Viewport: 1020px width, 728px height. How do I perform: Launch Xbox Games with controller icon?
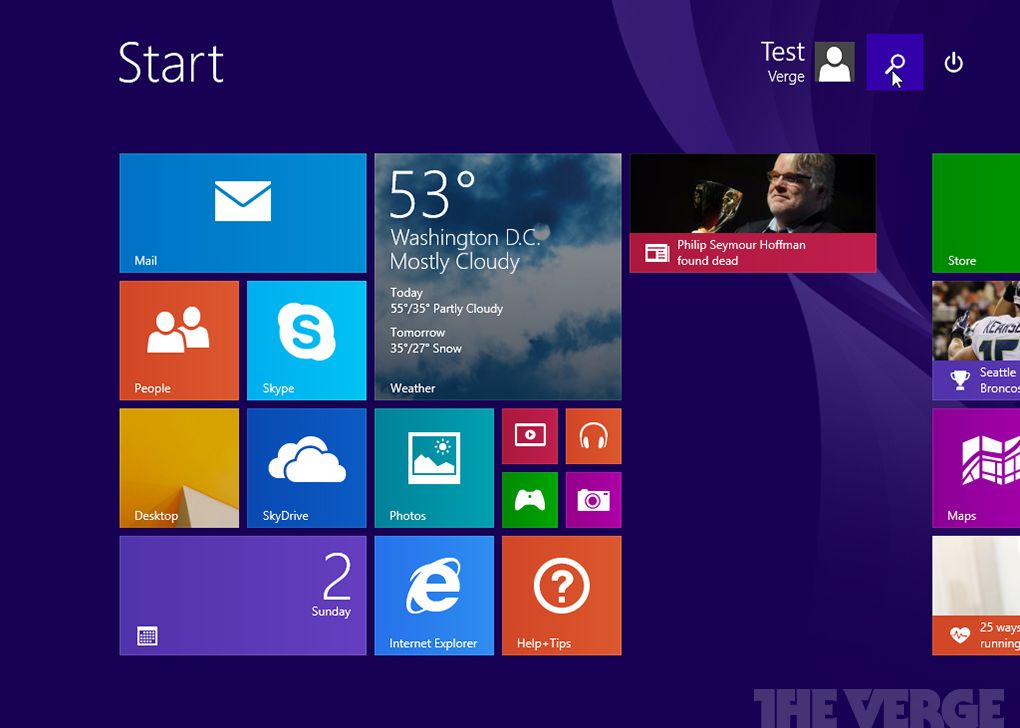[x=529, y=500]
